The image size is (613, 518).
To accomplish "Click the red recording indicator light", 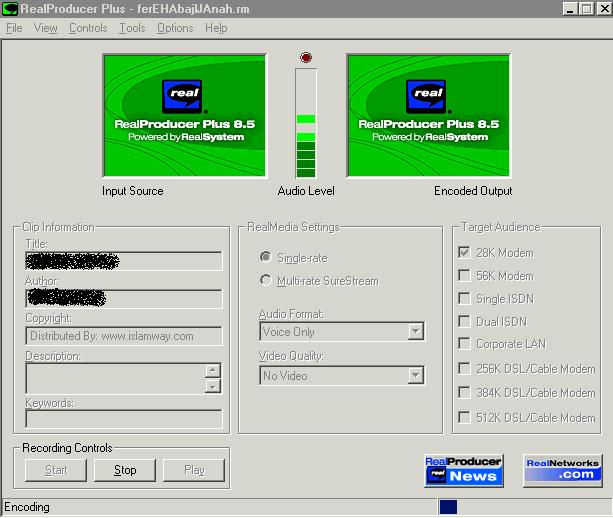I will tap(306, 57).
